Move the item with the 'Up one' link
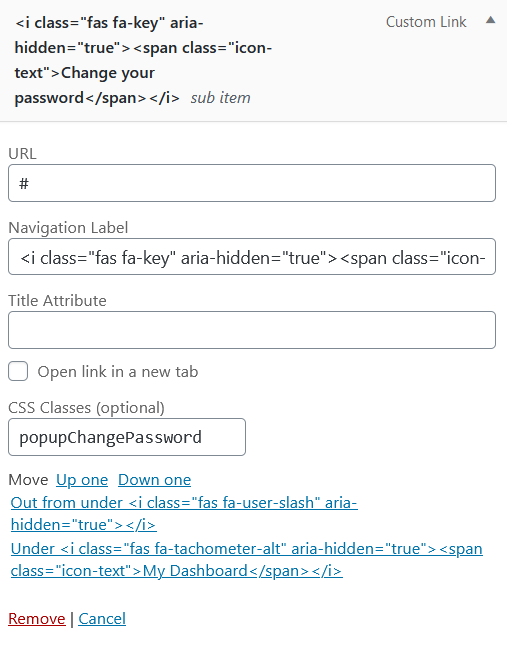Image resolution: width=507 pixels, height=646 pixels. pyautogui.click(x=82, y=480)
